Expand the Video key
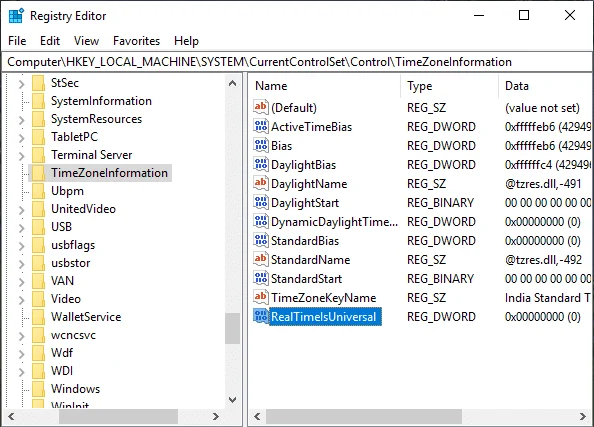This screenshot has height=427, width=594. 22,300
